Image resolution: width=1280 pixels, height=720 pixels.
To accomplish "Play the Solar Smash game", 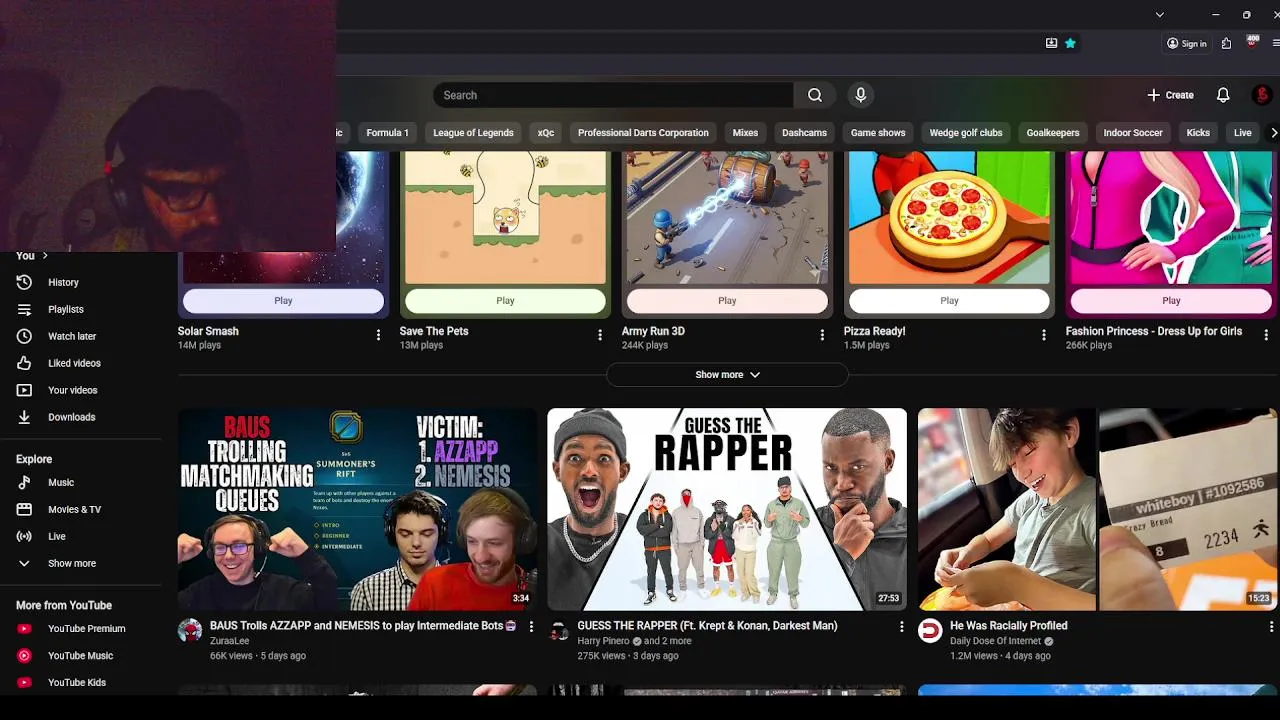I will [283, 301].
